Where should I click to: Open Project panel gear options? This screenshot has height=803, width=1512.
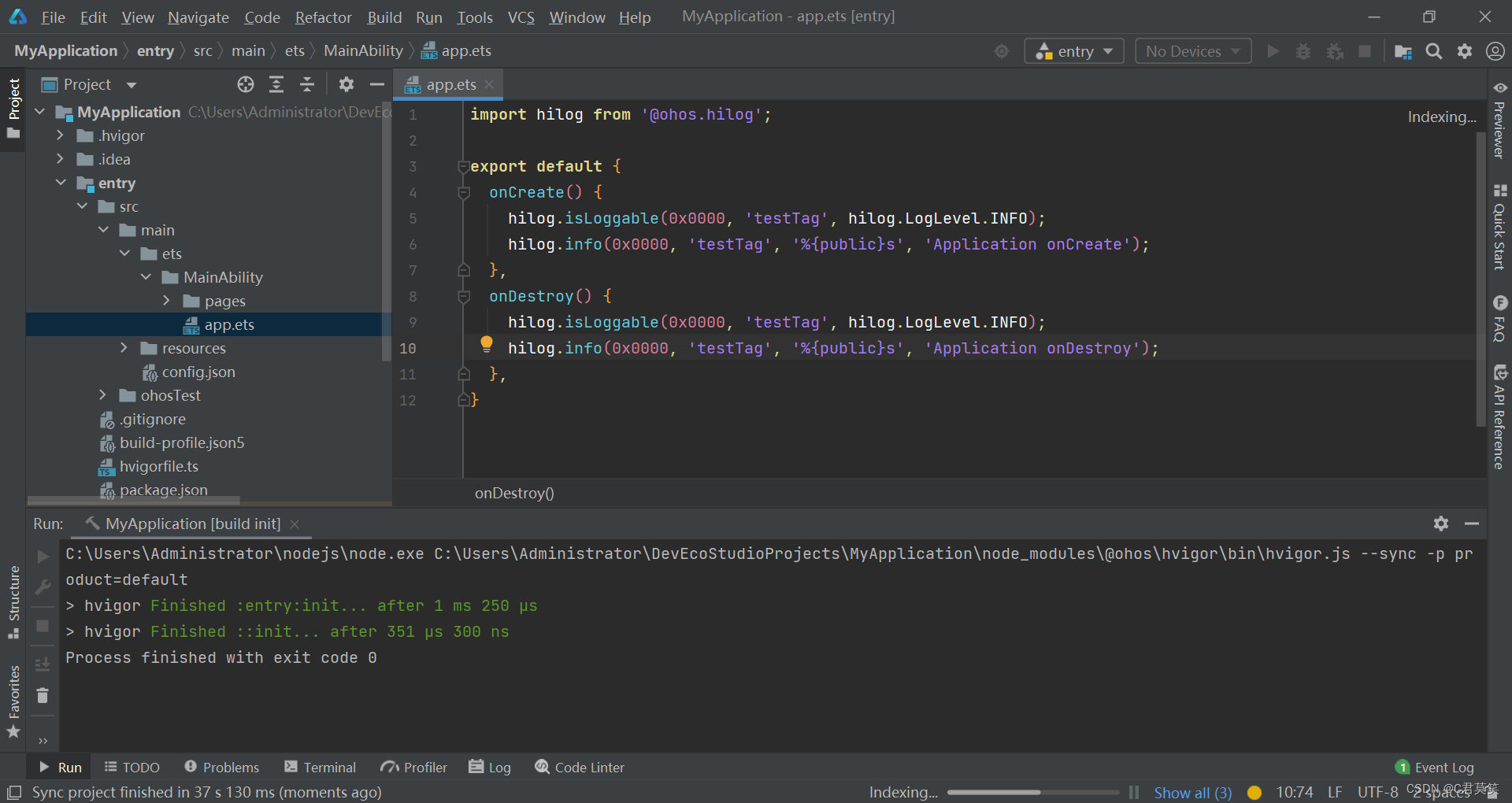point(346,84)
